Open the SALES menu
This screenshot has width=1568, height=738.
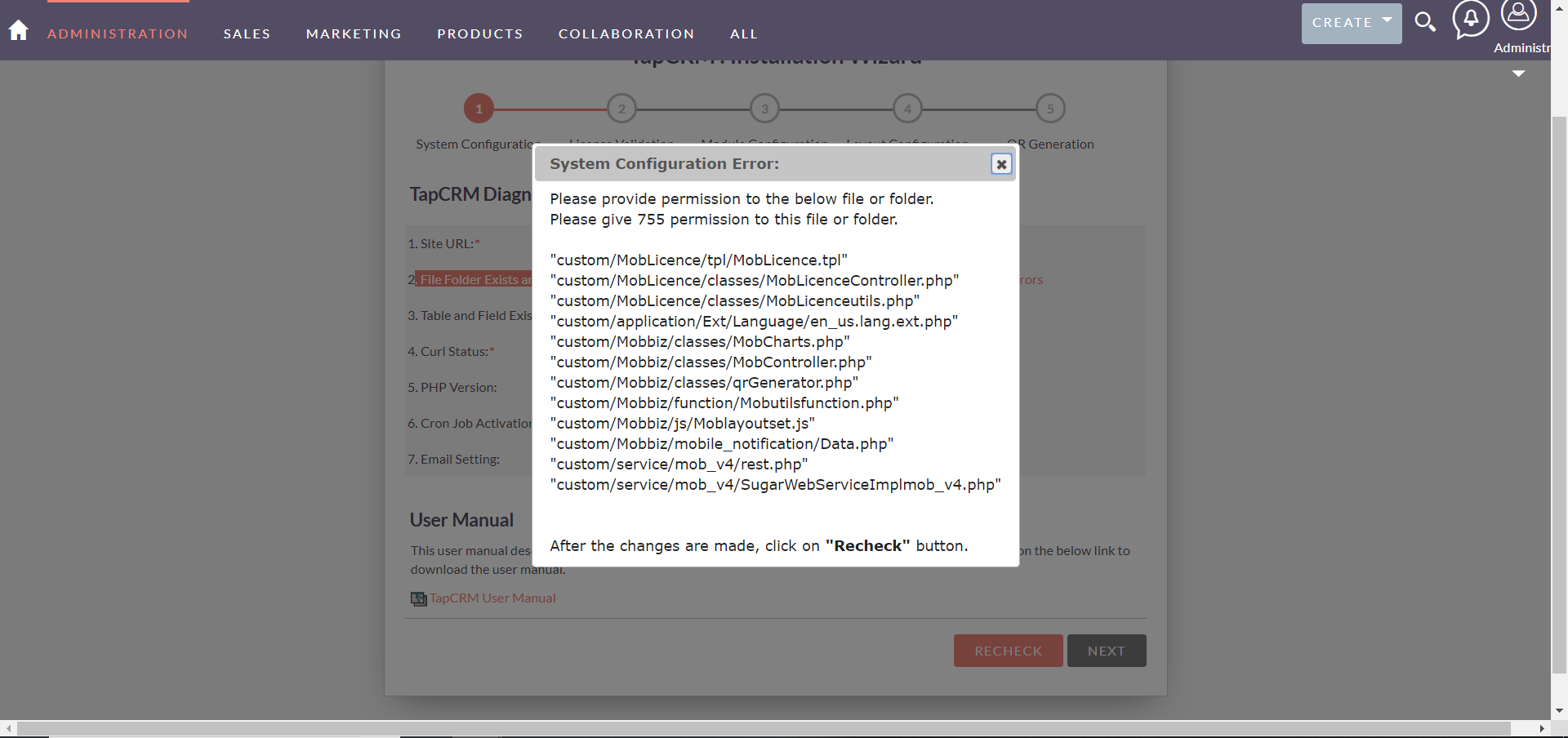pyautogui.click(x=247, y=33)
